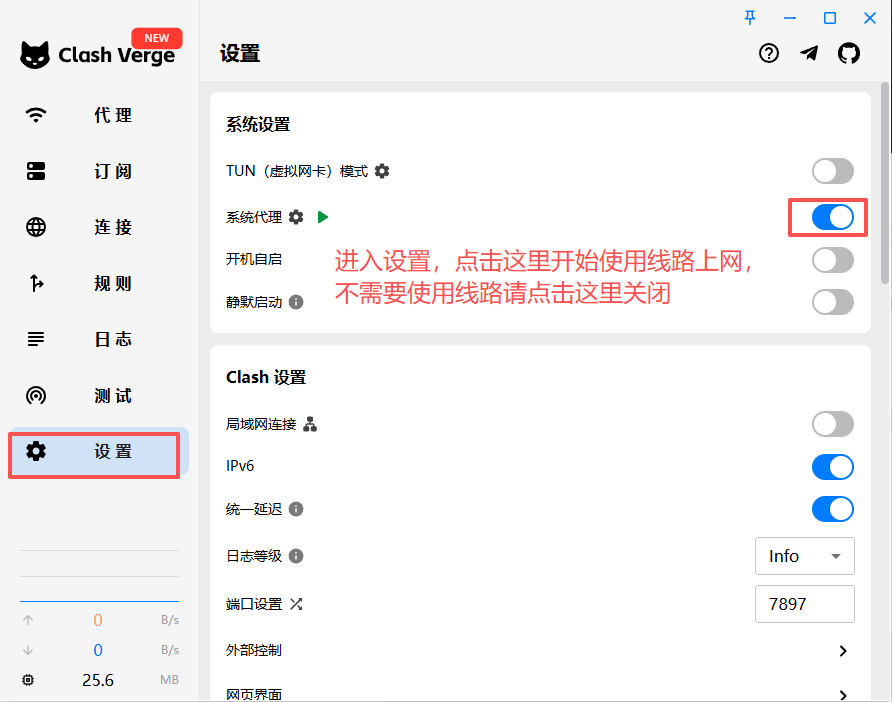
Task: Enable the TUN (虚拟网卡) 模式 switch
Action: 832,171
